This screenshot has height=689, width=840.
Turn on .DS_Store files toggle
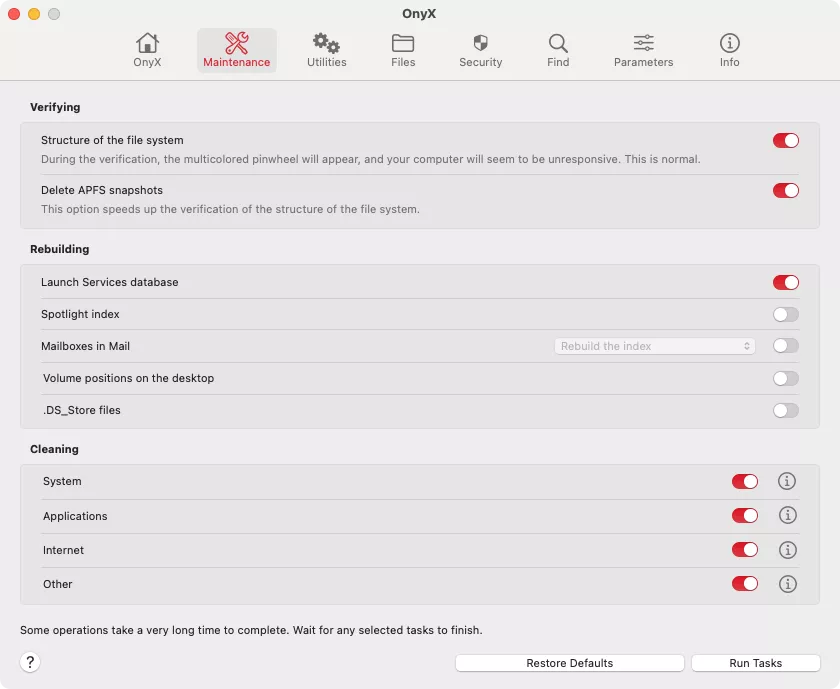(785, 410)
